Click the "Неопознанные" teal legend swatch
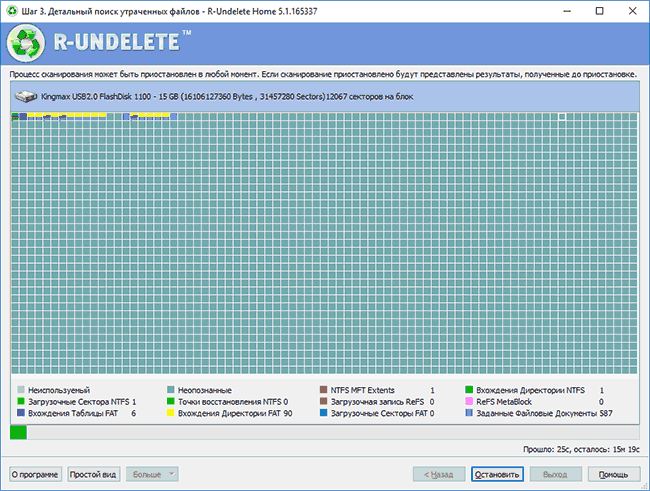The width and height of the screenshot is (650, 491). 170,389
